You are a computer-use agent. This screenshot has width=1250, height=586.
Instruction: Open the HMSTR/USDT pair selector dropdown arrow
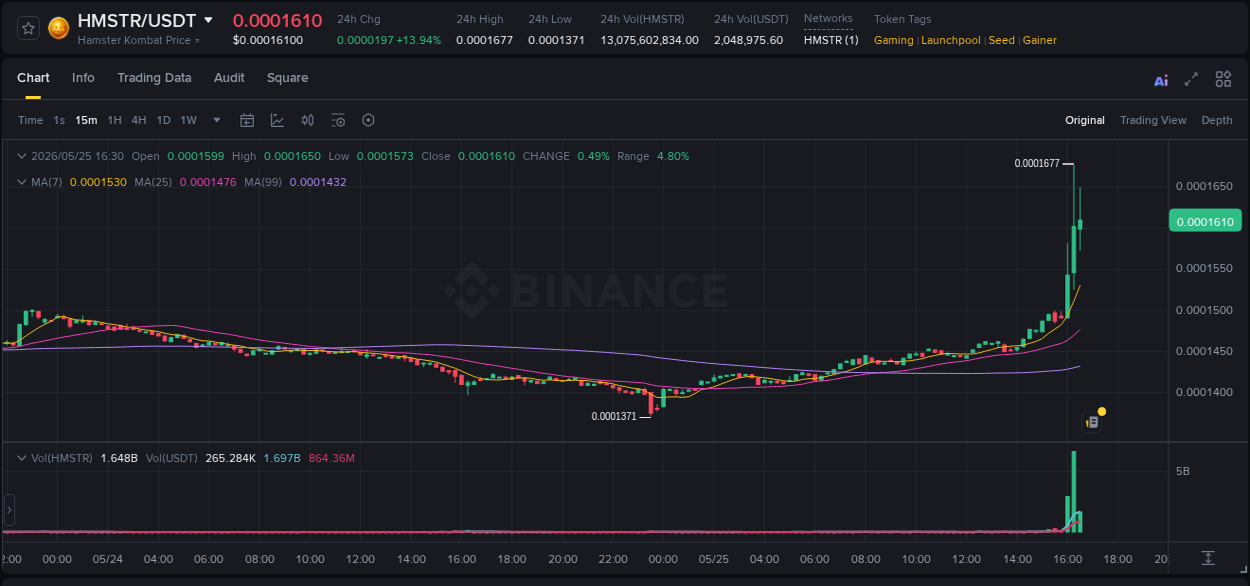(208, 20)
